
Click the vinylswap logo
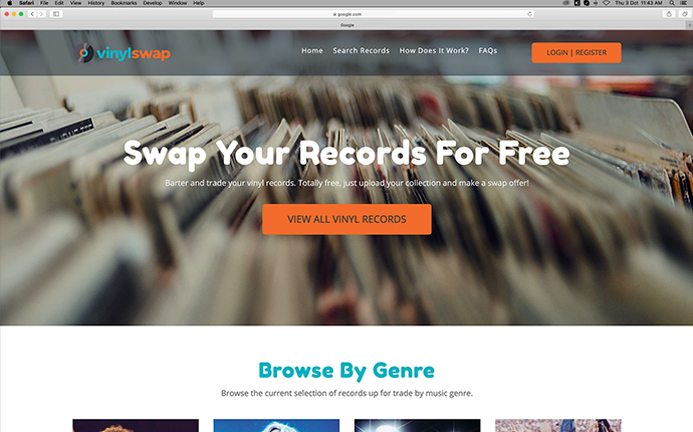point(122,53)
